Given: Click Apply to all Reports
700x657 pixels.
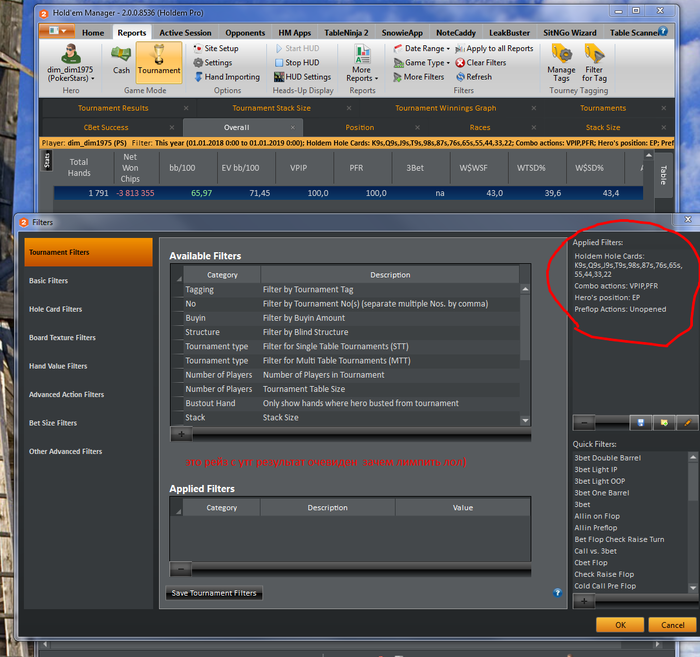Looking at the screenshot, I should pyautogui.click(x=494, y=48).
